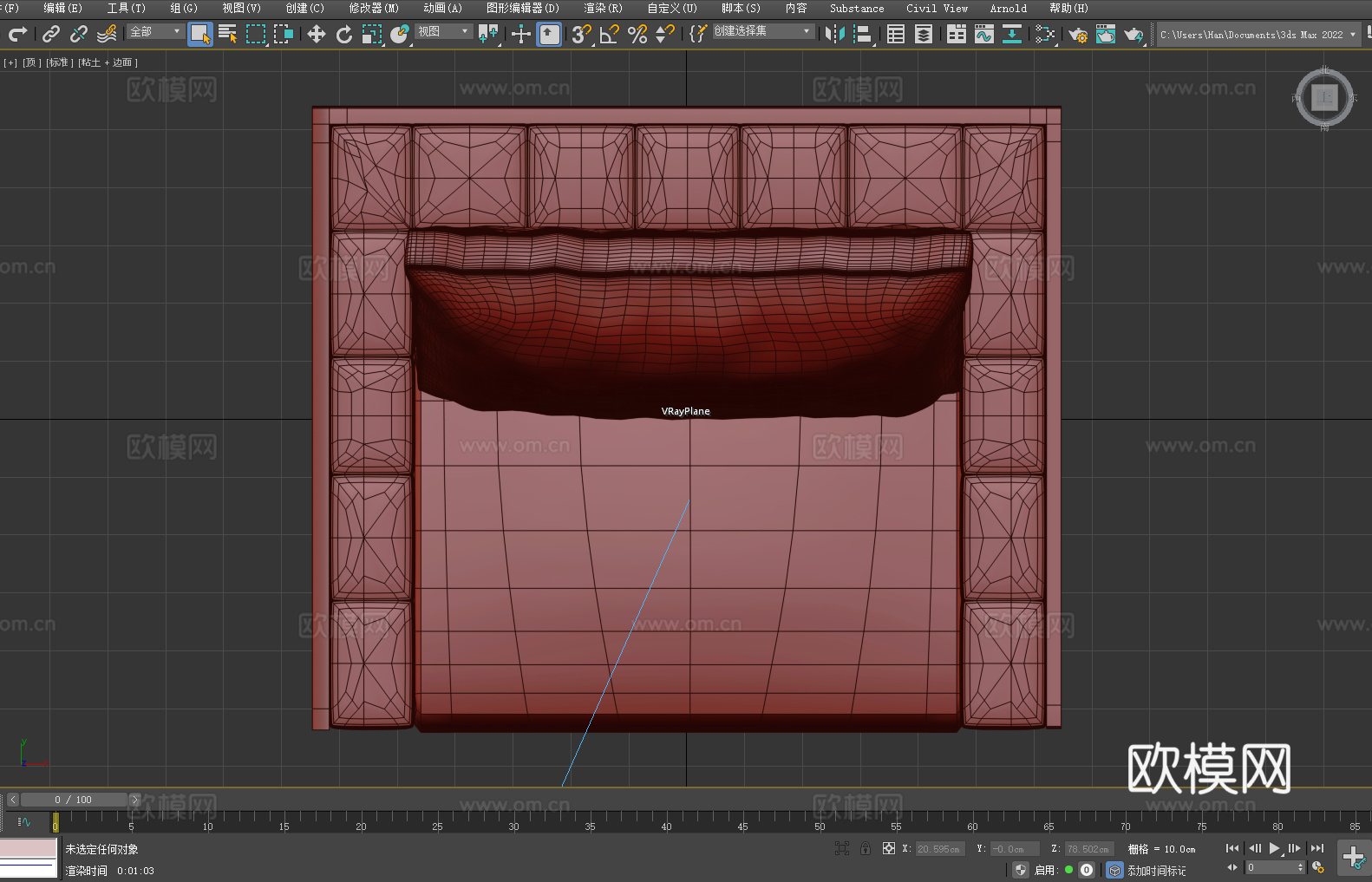Go to start frame button

(x=1232, y=848)
